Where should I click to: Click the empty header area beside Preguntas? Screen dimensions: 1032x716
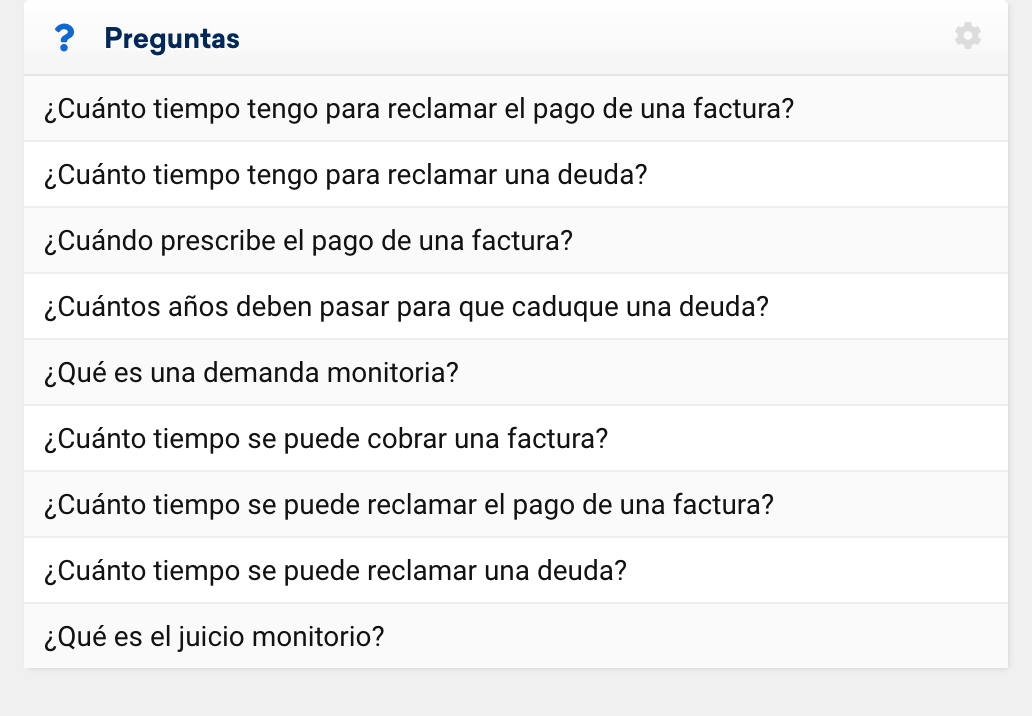[600, 39]
